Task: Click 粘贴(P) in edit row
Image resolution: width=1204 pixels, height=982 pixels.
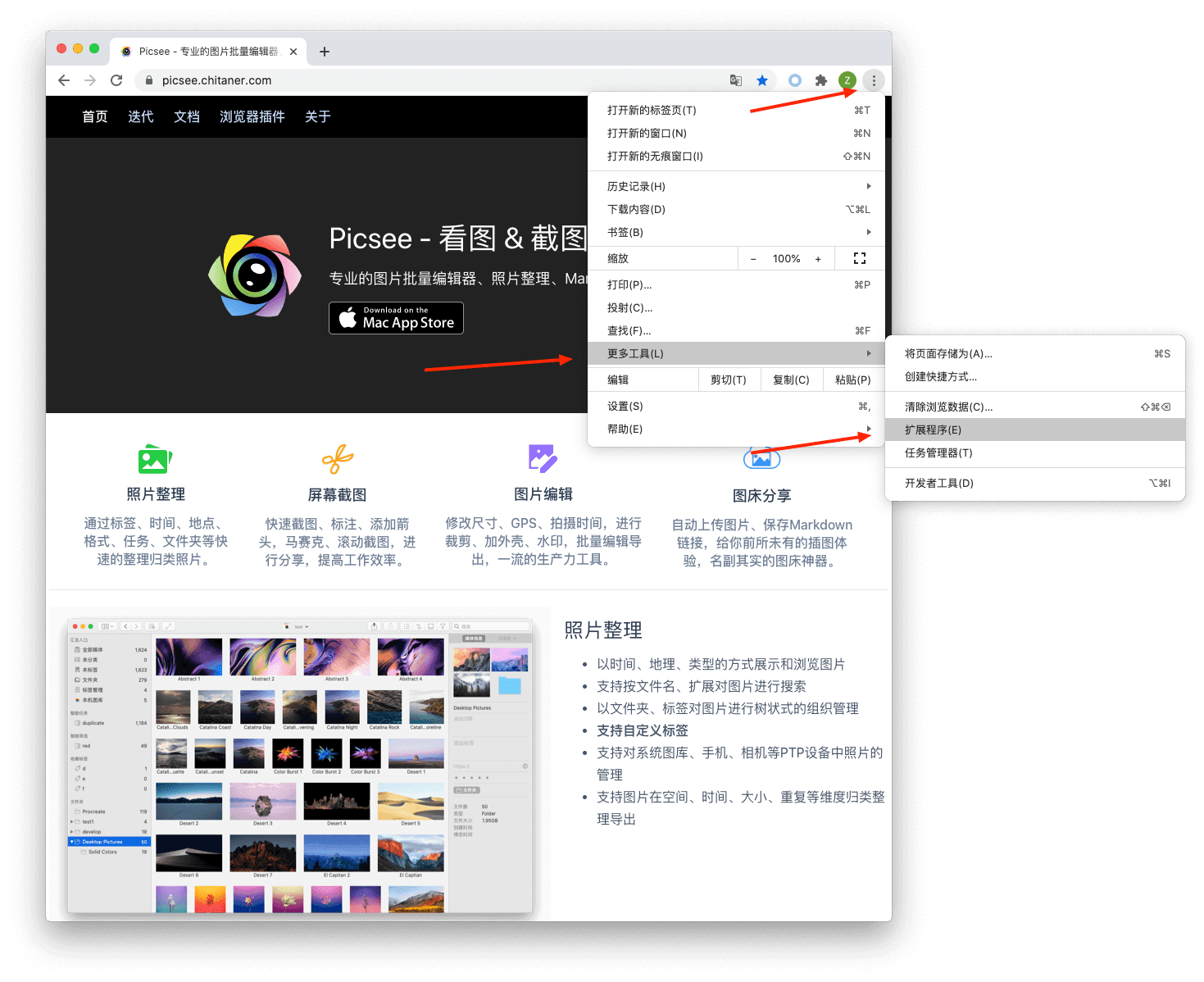Action: (853, 380)
